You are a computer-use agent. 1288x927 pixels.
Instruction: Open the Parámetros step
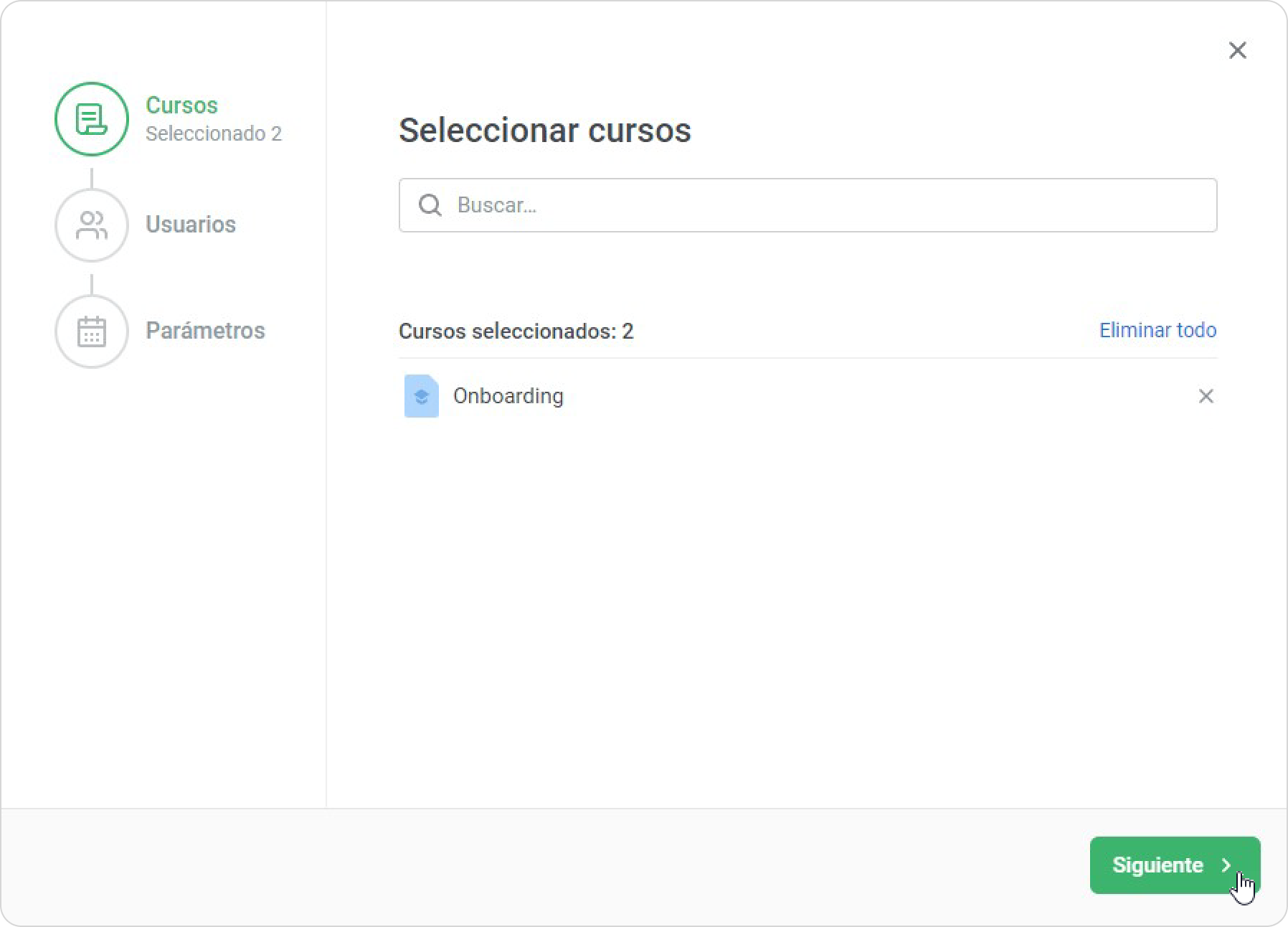click(205, 331)
